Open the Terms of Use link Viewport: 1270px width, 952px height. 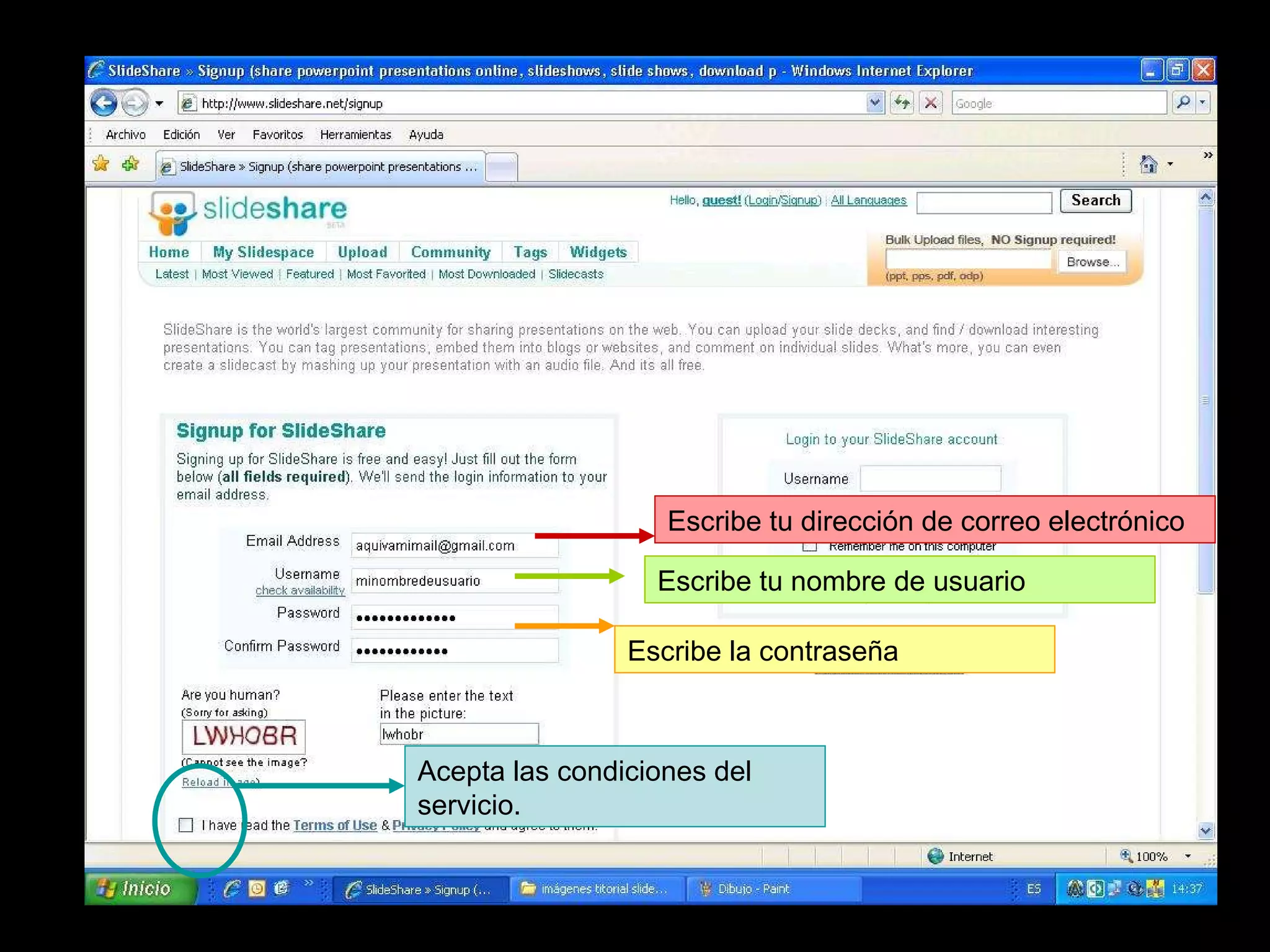335,826
